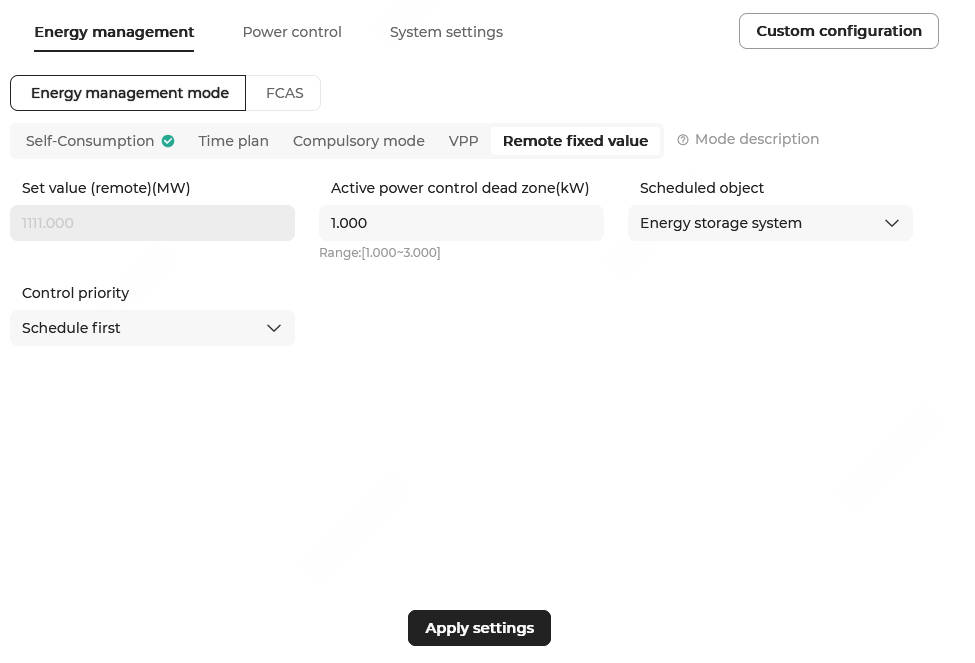Click the Custom configuration button
975x663 pixels.
pyautogui.click(x=838, y=31)
